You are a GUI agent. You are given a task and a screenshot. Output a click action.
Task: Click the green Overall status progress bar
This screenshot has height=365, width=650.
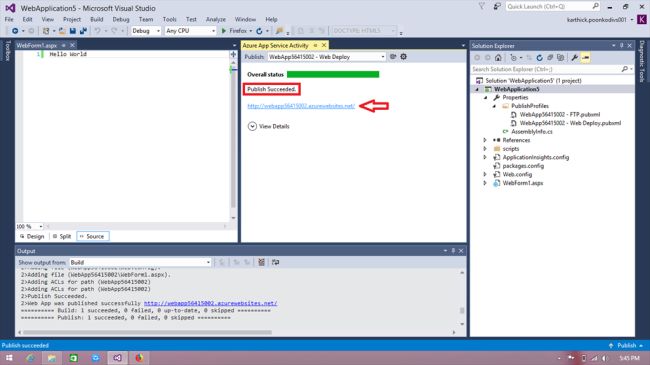pos(333,74)
